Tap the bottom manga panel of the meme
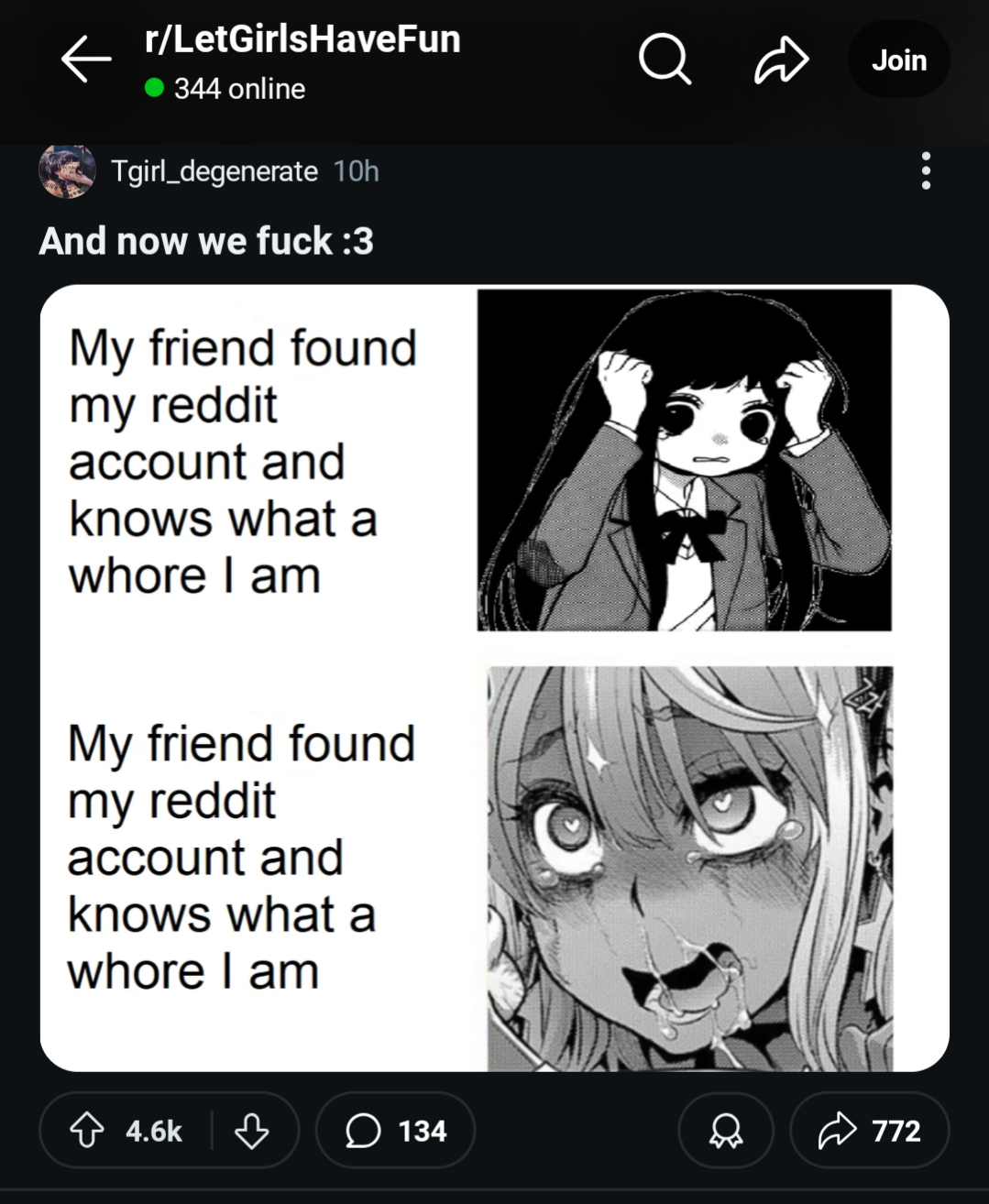The height and width of the screenshot is (1204, 989). click(690, 868)
